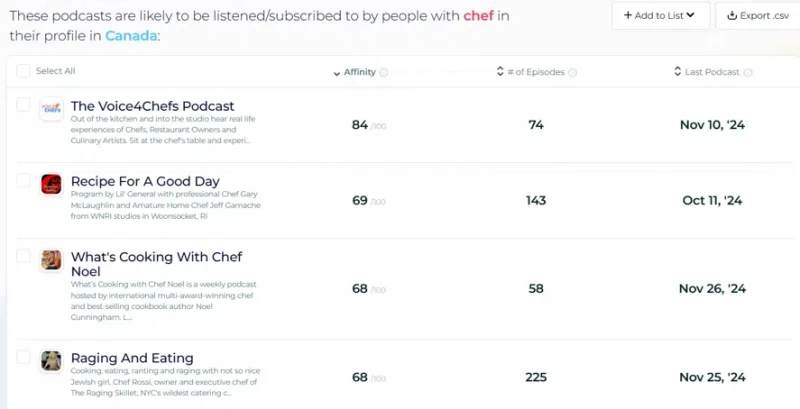Sort the Last Podcast column arrows
The width and height of the screenshot is (800, 409).
[x=678, y=71]
